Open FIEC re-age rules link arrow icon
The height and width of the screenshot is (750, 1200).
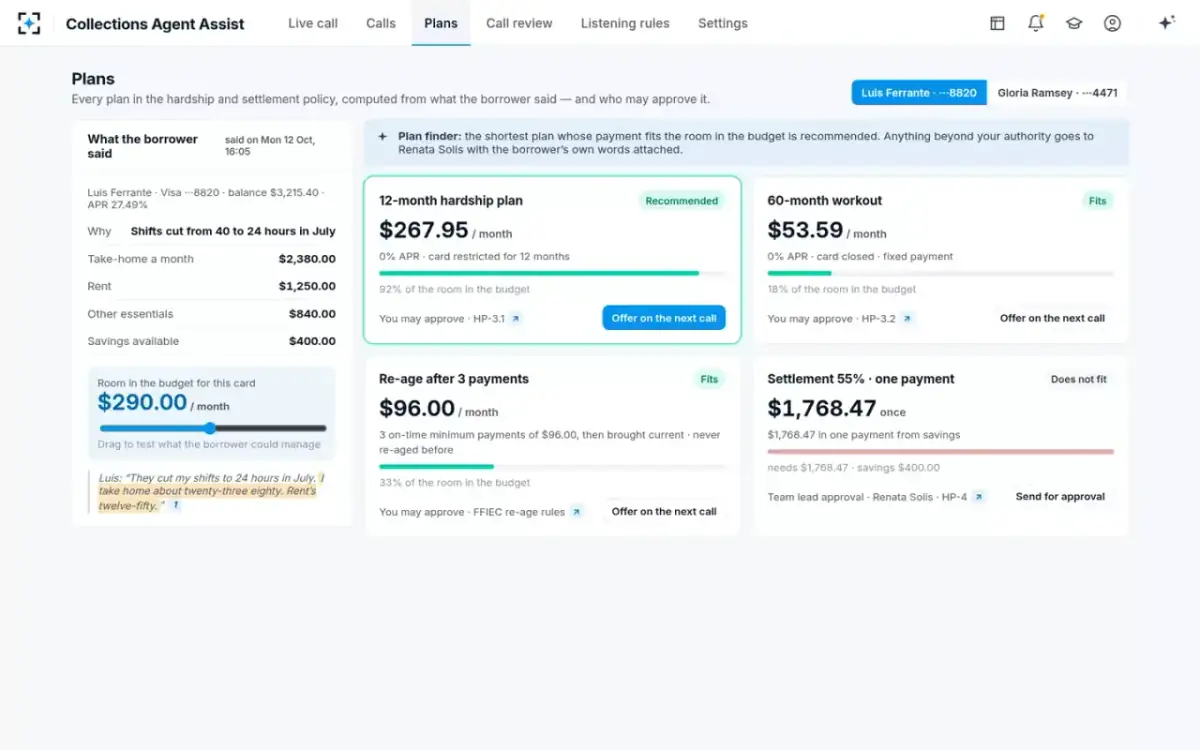576,512
